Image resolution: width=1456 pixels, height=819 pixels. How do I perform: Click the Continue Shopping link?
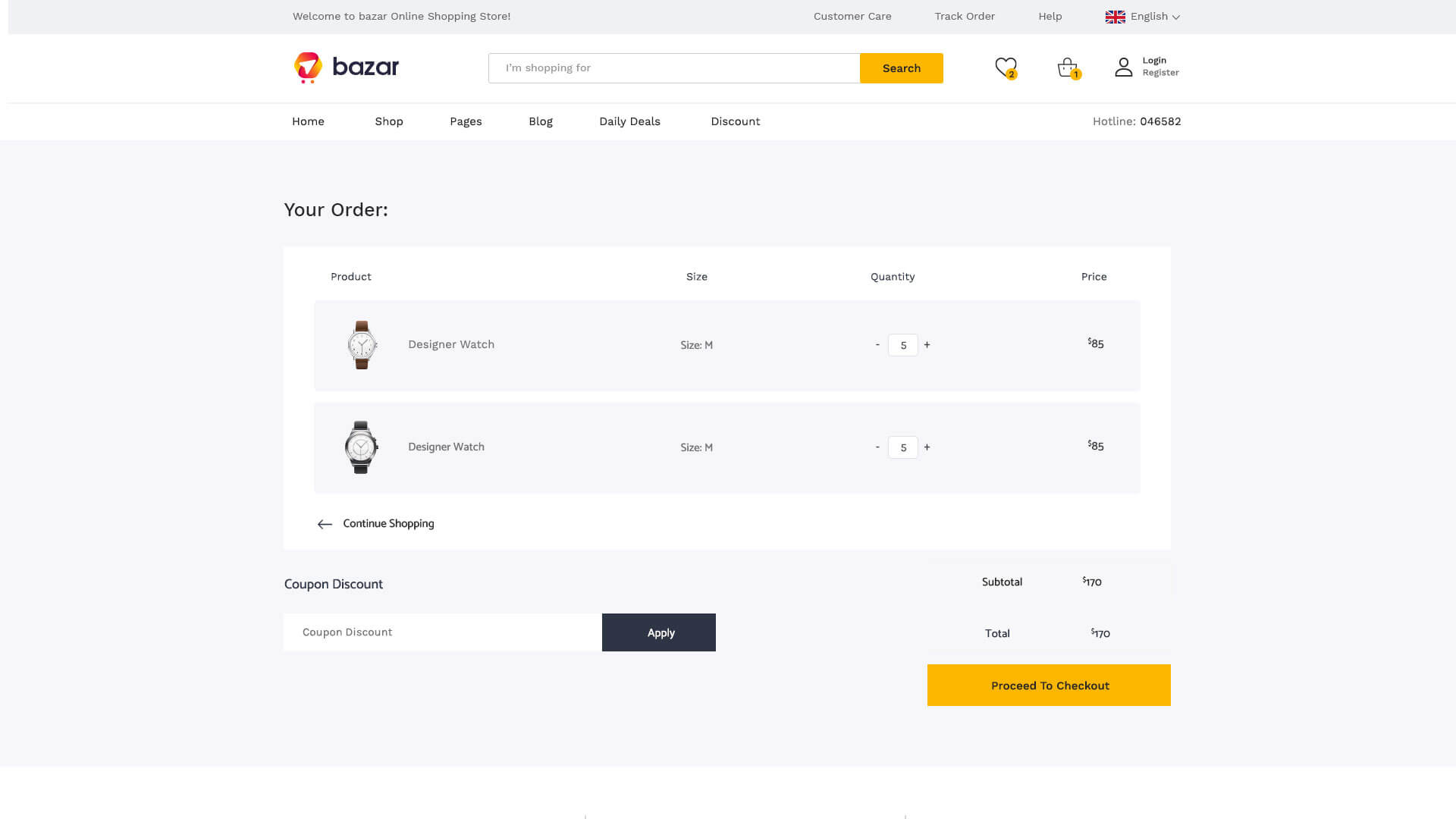(388, 524)
